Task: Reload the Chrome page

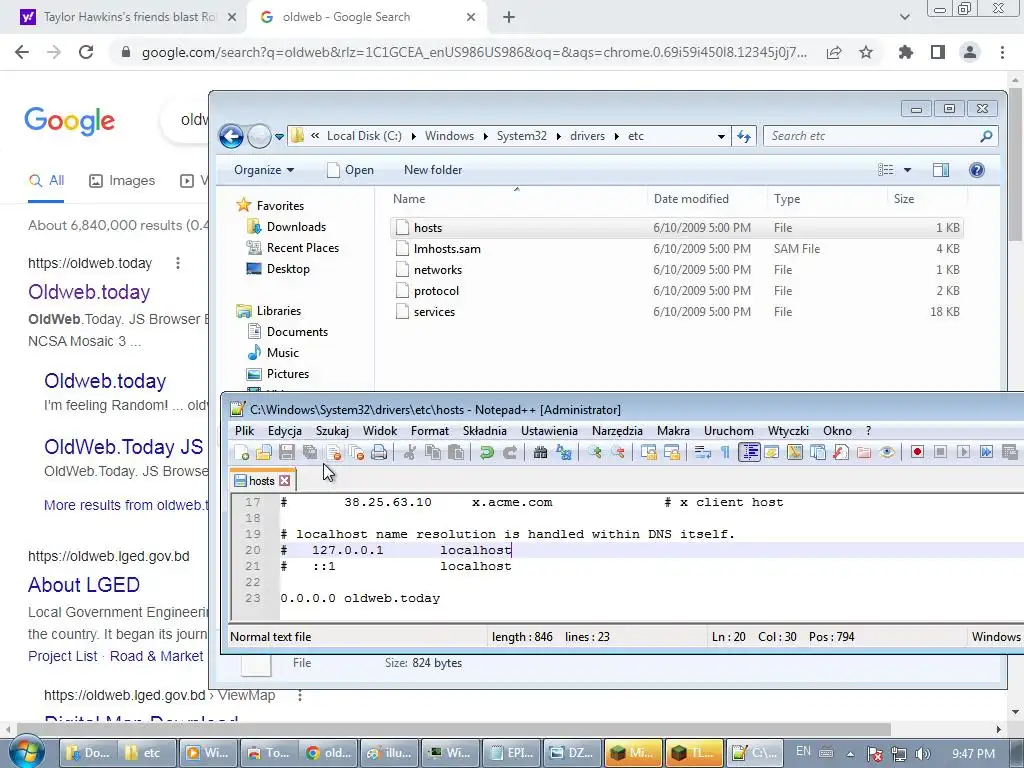Action: [x=86, y=52]
